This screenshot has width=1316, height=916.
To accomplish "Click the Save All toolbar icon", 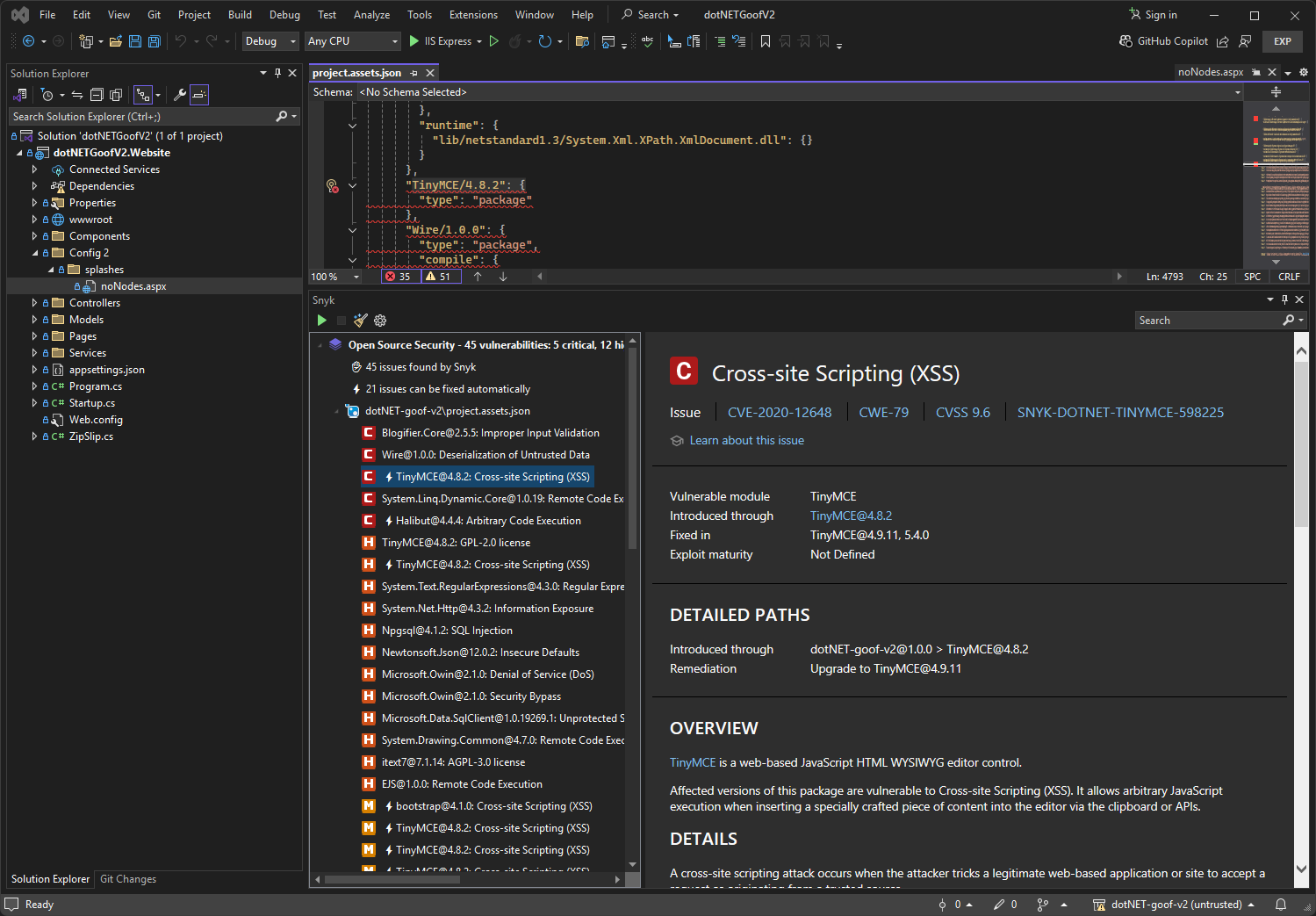I will 155,41.
